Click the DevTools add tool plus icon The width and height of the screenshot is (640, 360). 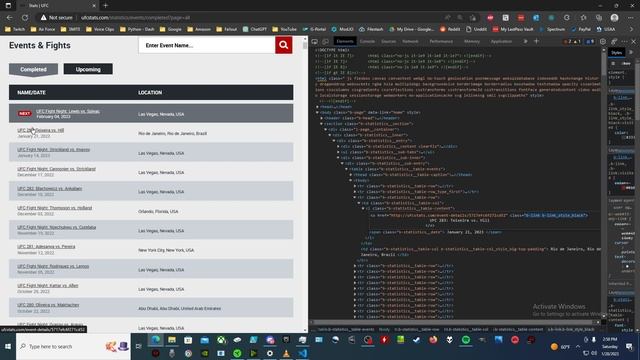536,41
